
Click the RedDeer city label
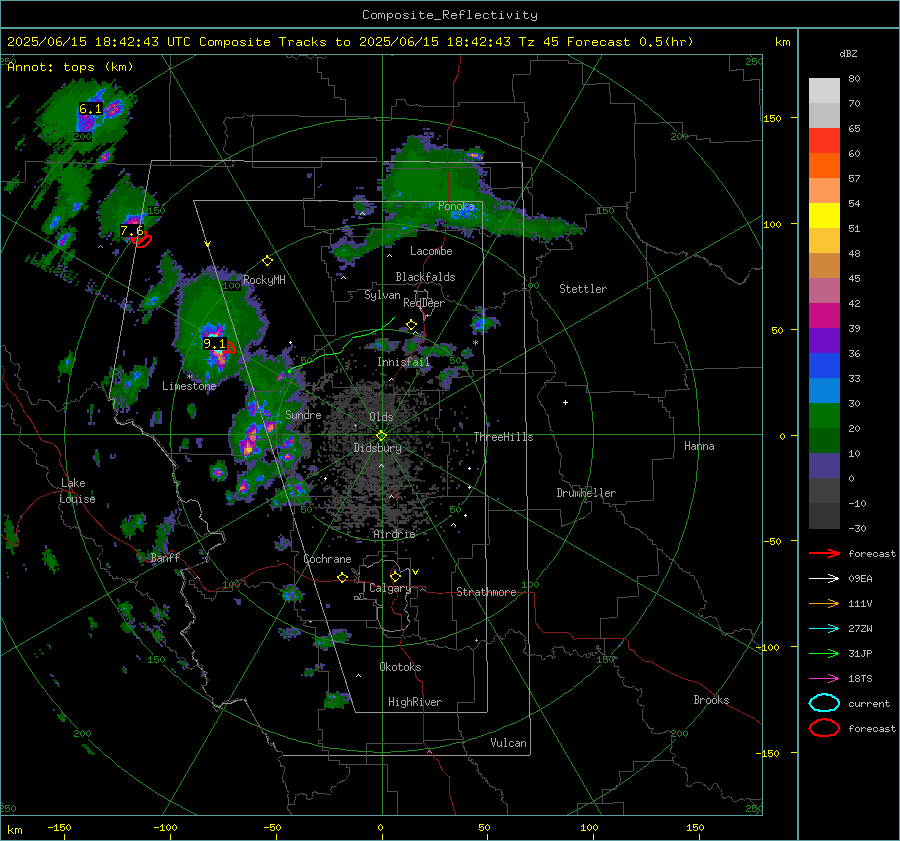(424, 303)
